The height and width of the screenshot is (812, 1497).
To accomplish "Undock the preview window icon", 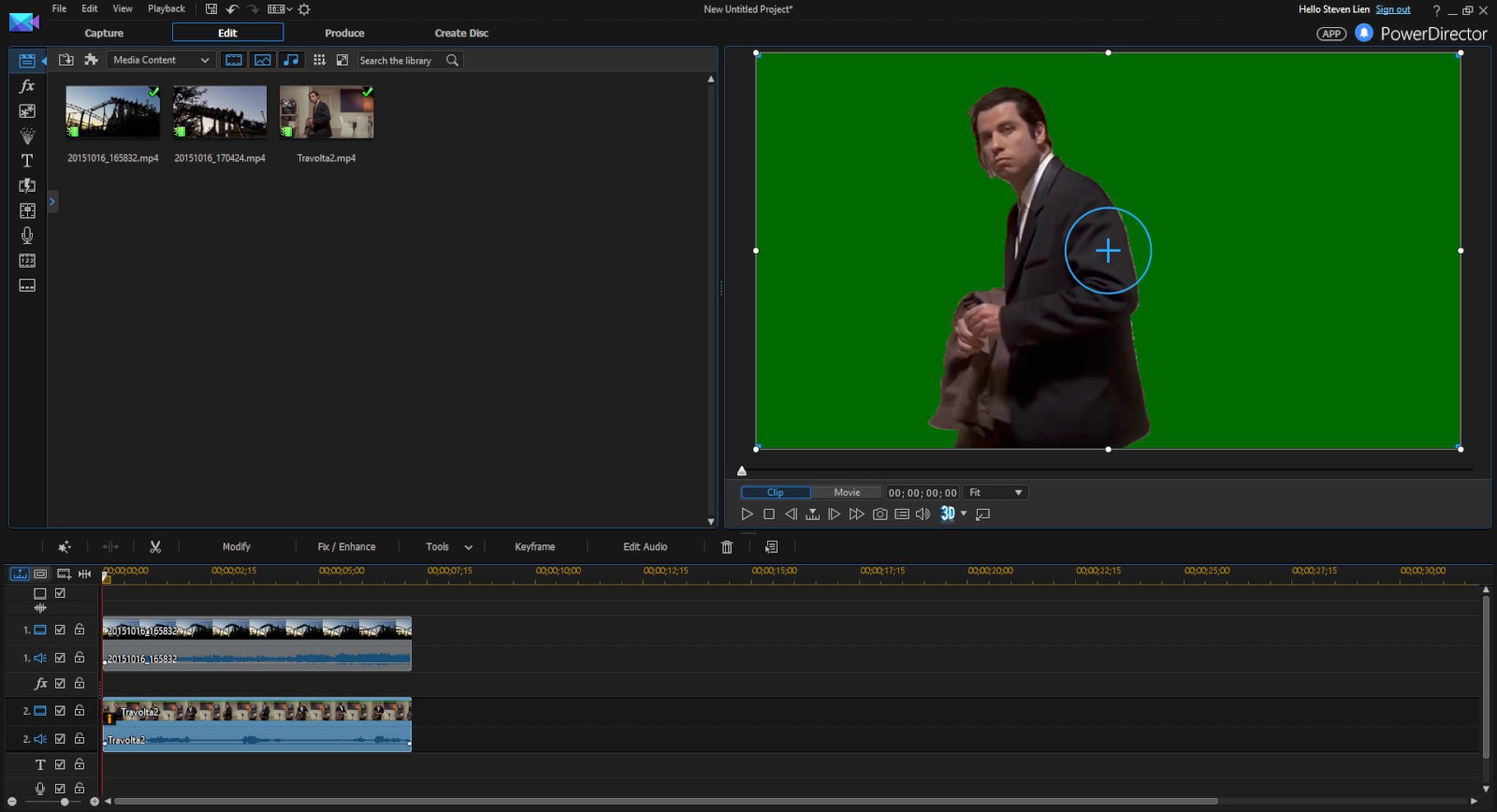I will [x=982, y=514].
